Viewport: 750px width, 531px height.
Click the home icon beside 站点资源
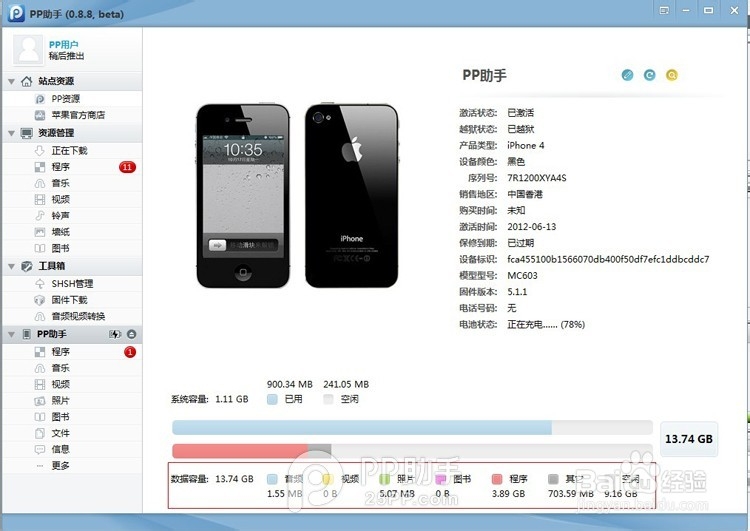click(27, 81)
